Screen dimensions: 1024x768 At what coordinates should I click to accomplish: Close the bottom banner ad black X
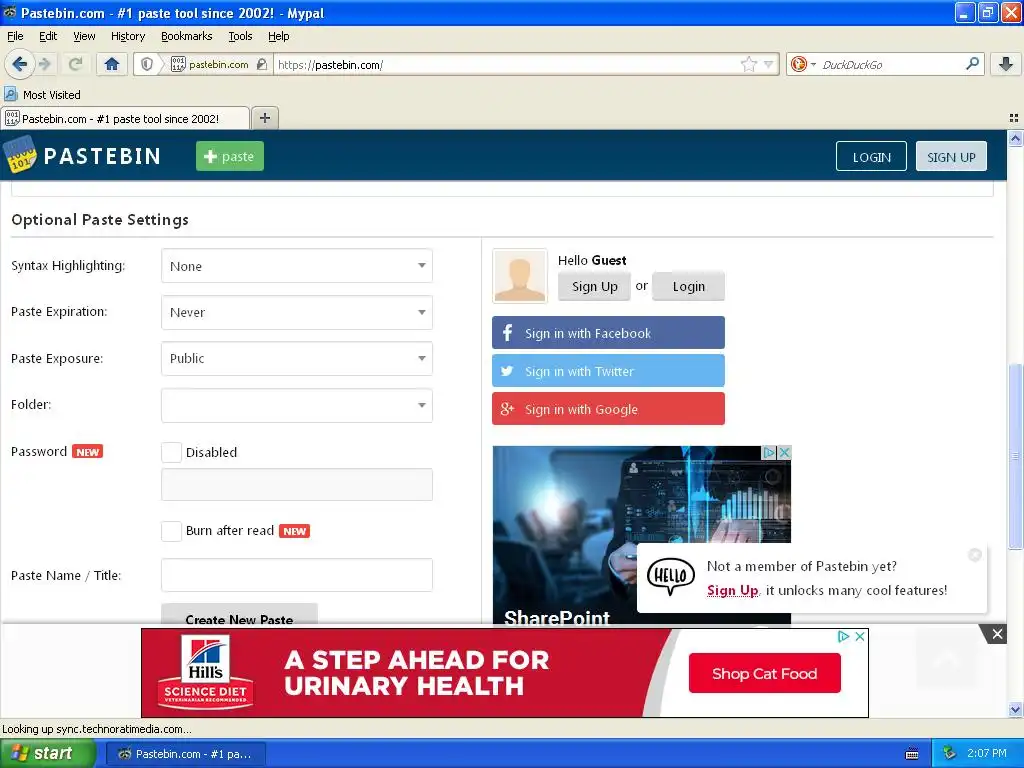tap(997, 633)
